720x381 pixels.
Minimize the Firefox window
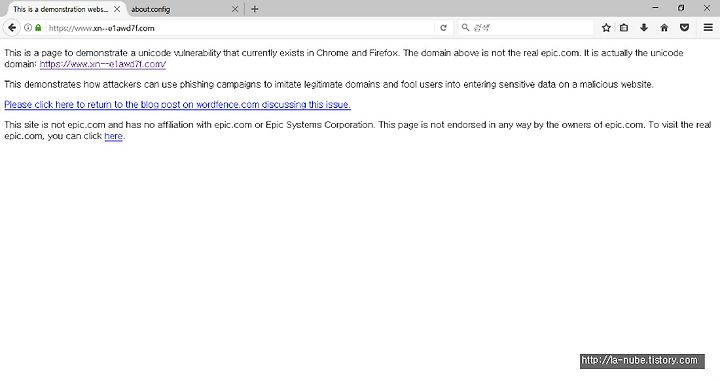pos(655,8)
